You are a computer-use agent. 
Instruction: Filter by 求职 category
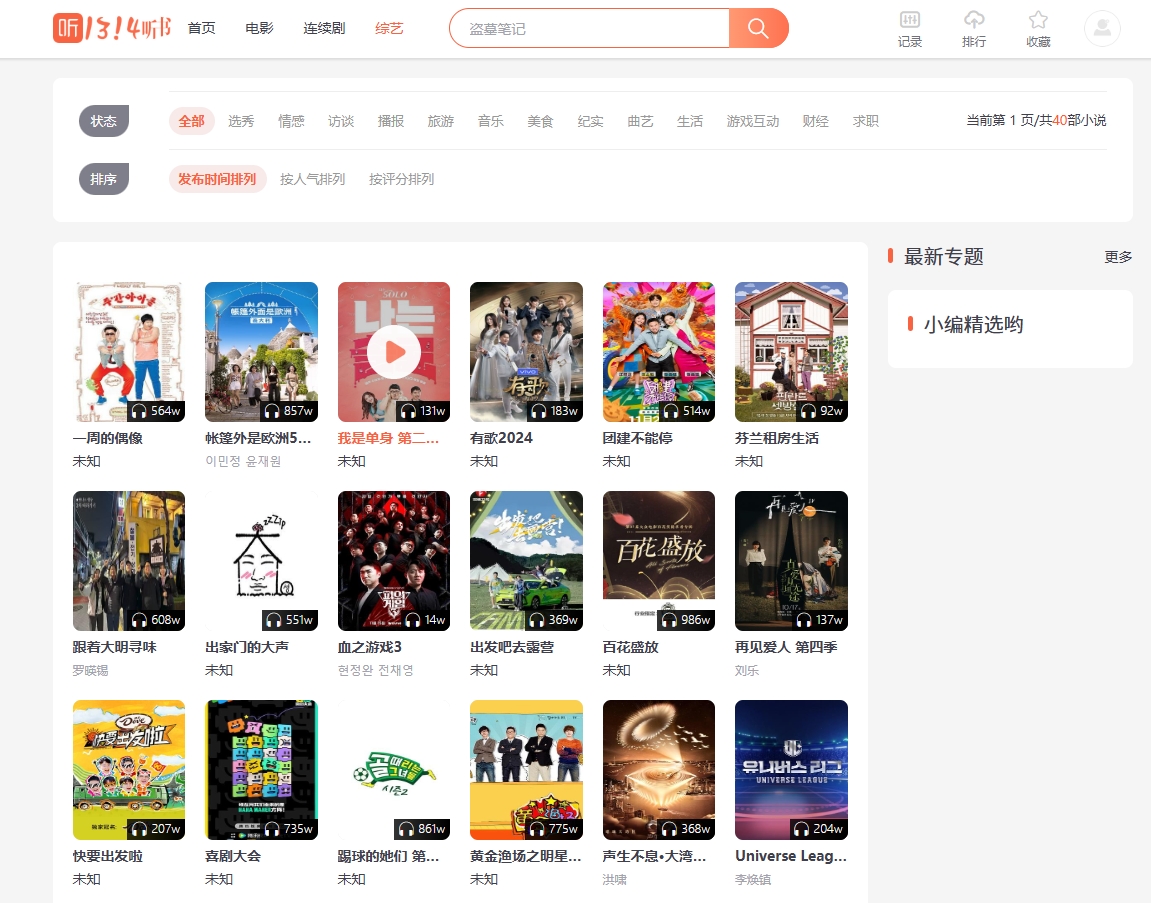[865, 121]
